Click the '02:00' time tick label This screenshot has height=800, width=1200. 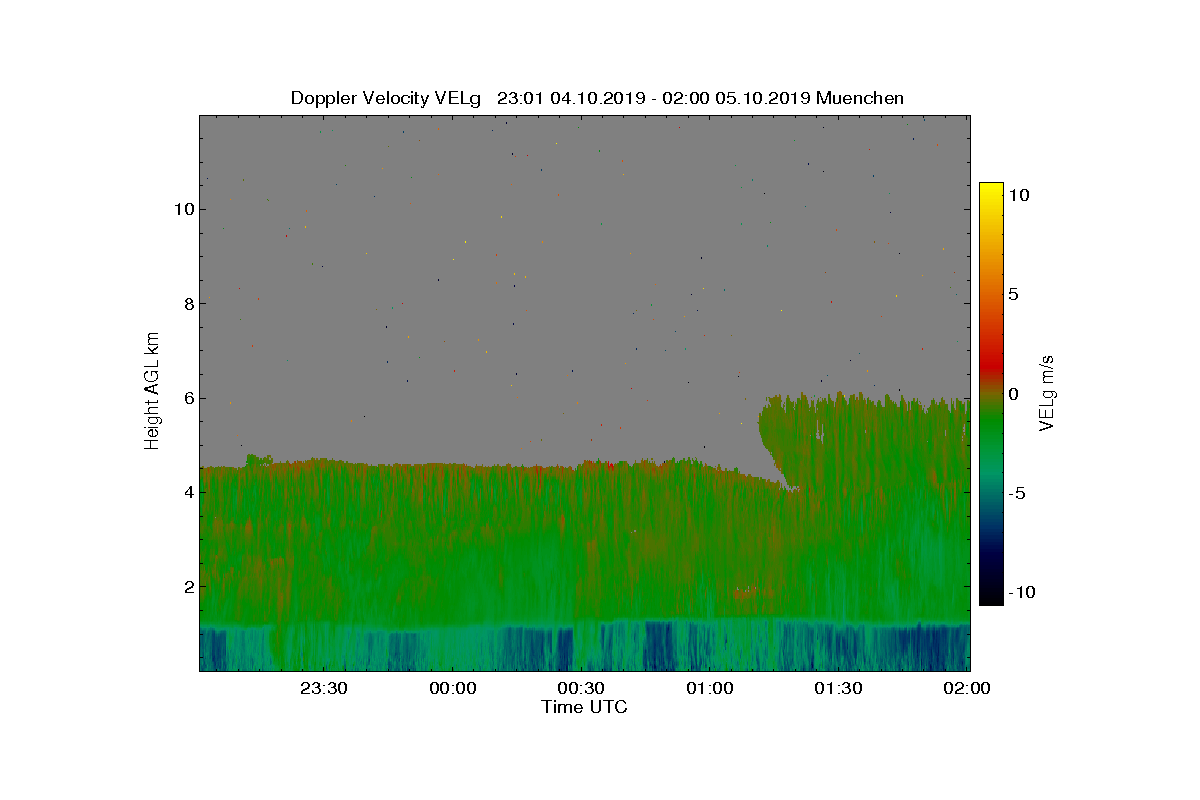click(x=967, y=688)
